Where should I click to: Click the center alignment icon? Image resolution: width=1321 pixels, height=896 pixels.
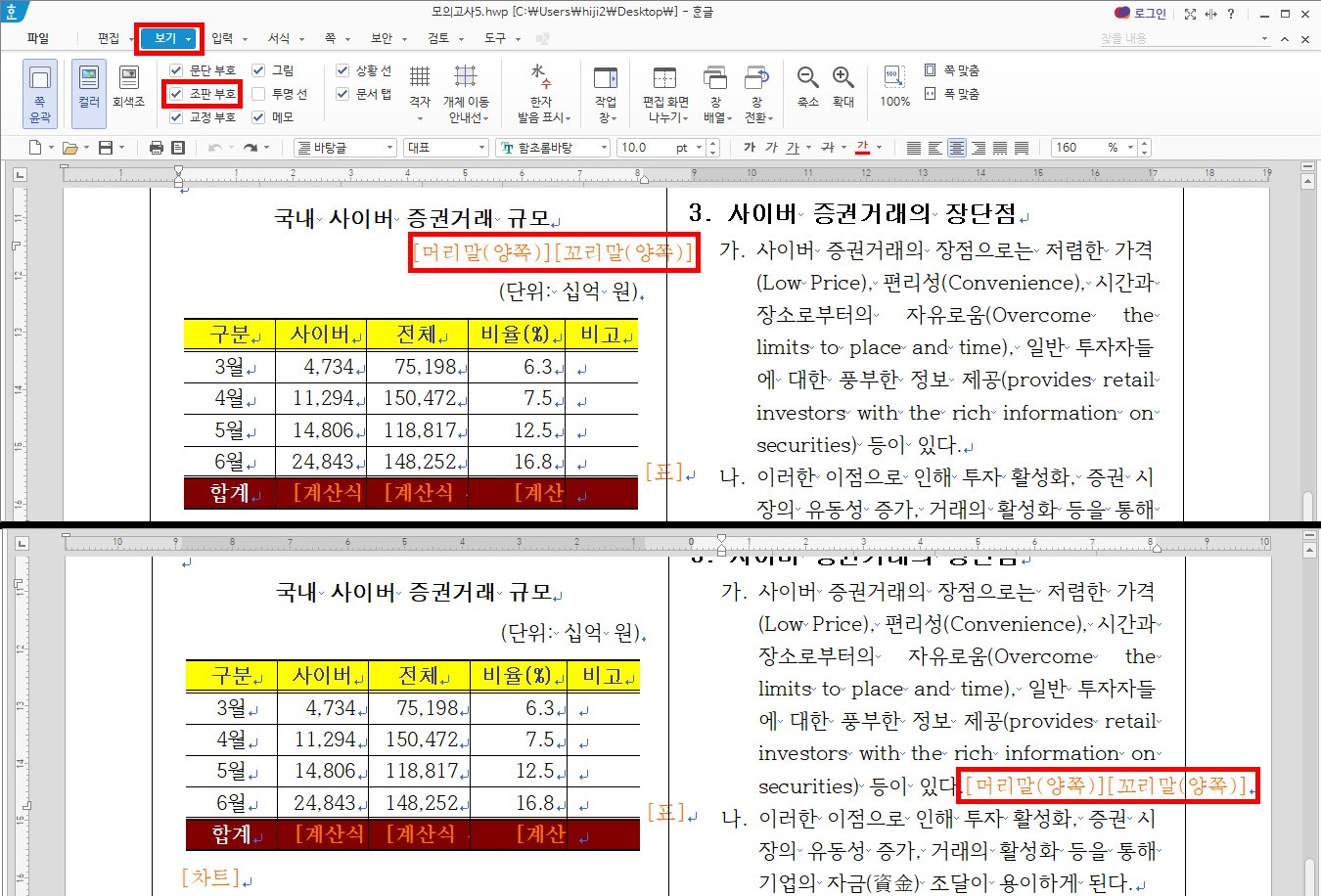(x=957, y=148)
